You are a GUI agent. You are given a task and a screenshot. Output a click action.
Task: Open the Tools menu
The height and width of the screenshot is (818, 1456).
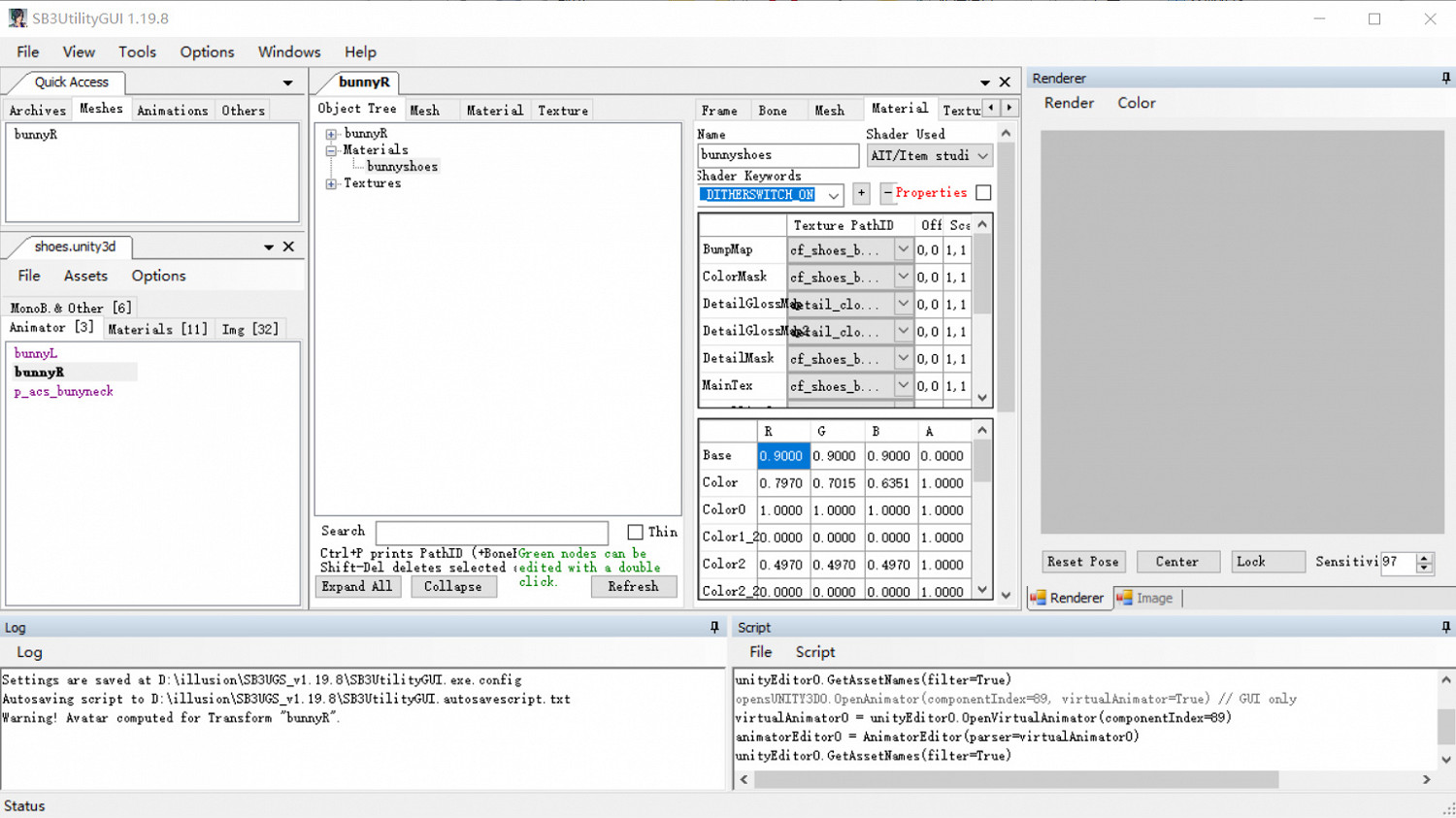pyautogui.click(x=137, y=52)
